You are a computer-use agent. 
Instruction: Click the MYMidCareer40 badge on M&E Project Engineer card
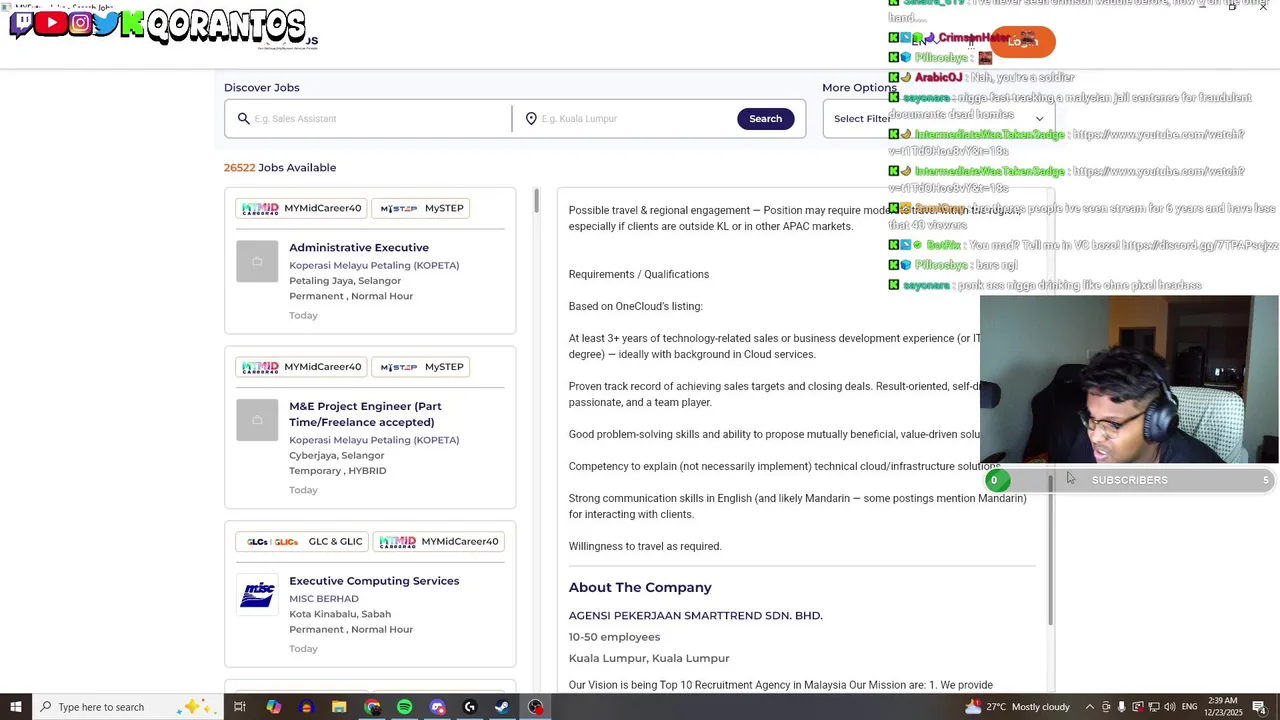pyautogui.click(x=301, y=367)
